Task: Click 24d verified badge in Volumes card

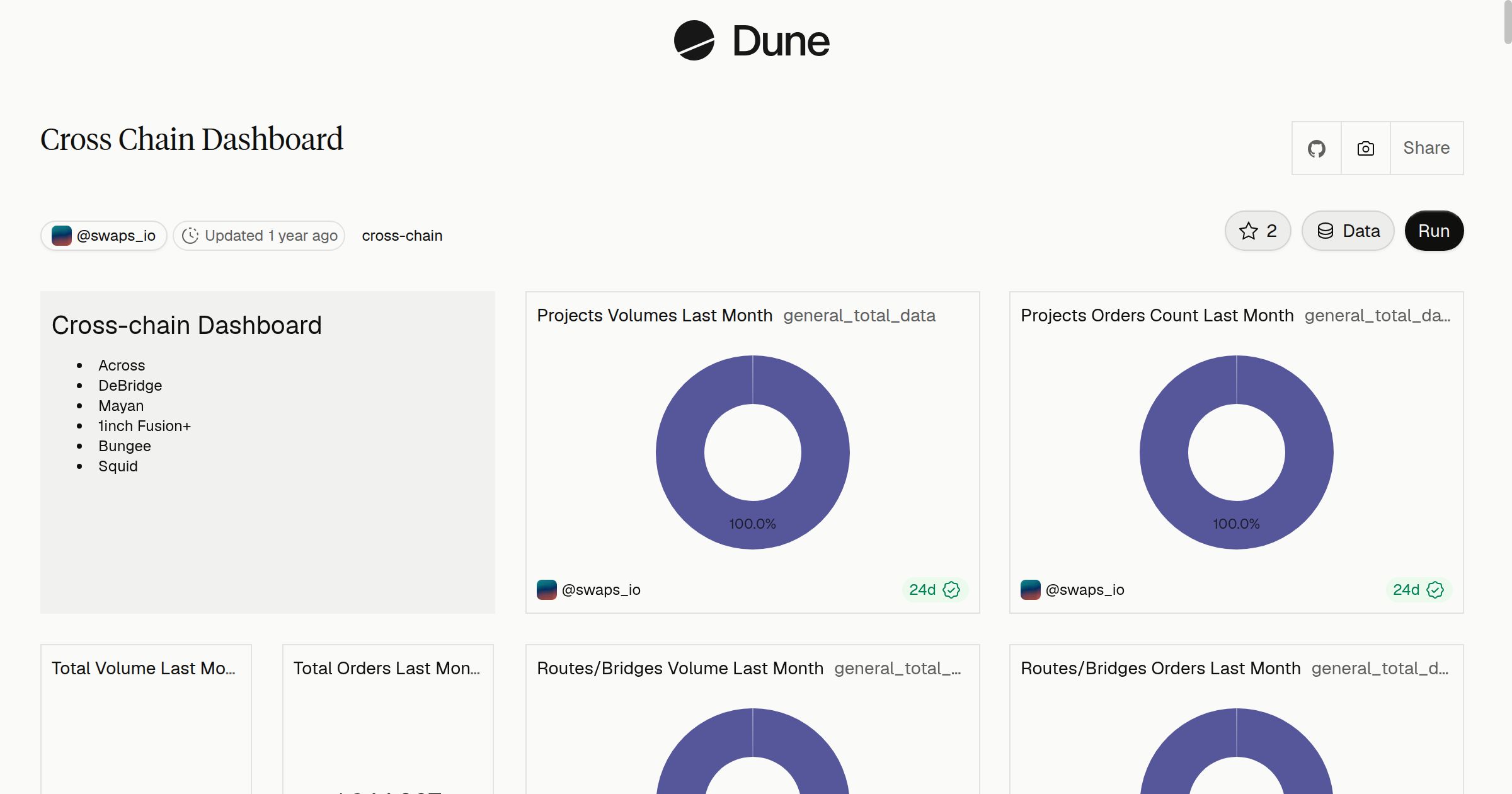Action: coord(934,590)
